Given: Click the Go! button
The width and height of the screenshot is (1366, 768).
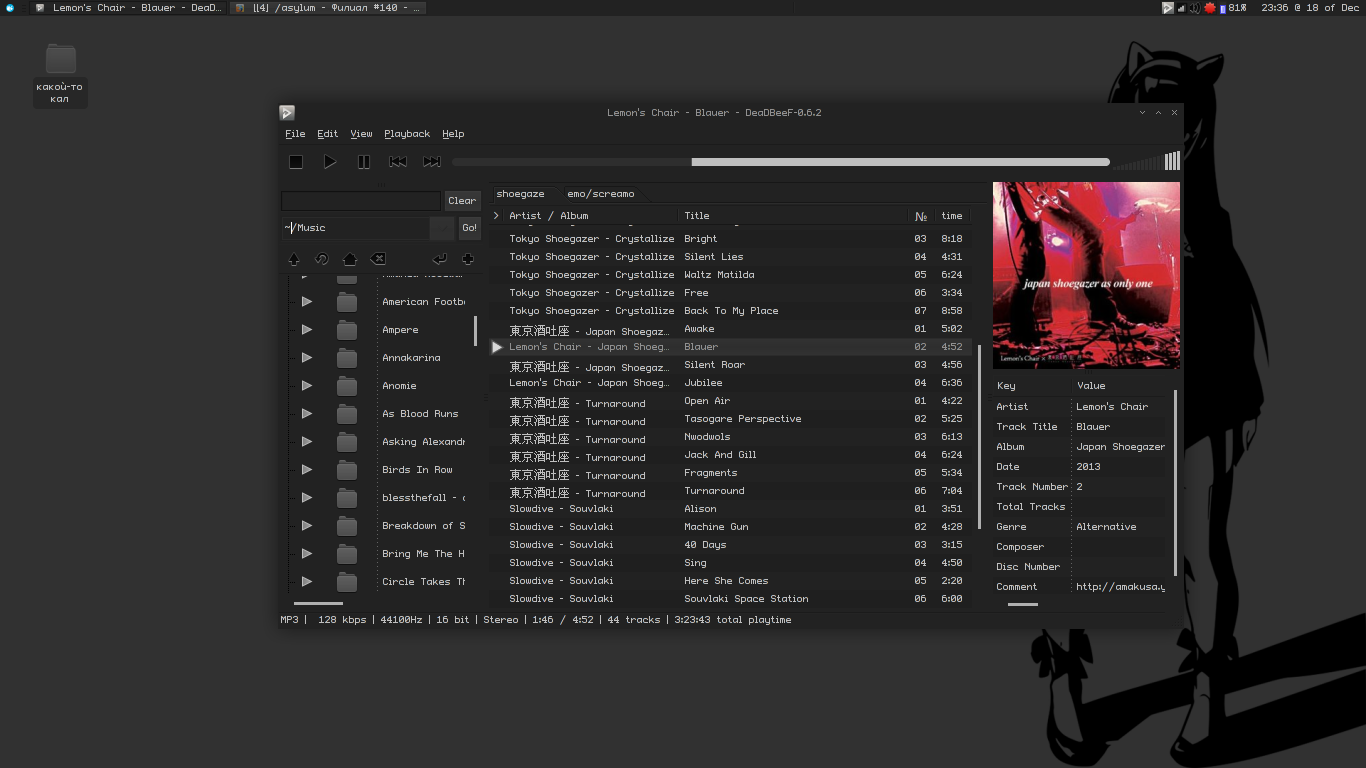Looking at the screenshot, I should 469,228.
